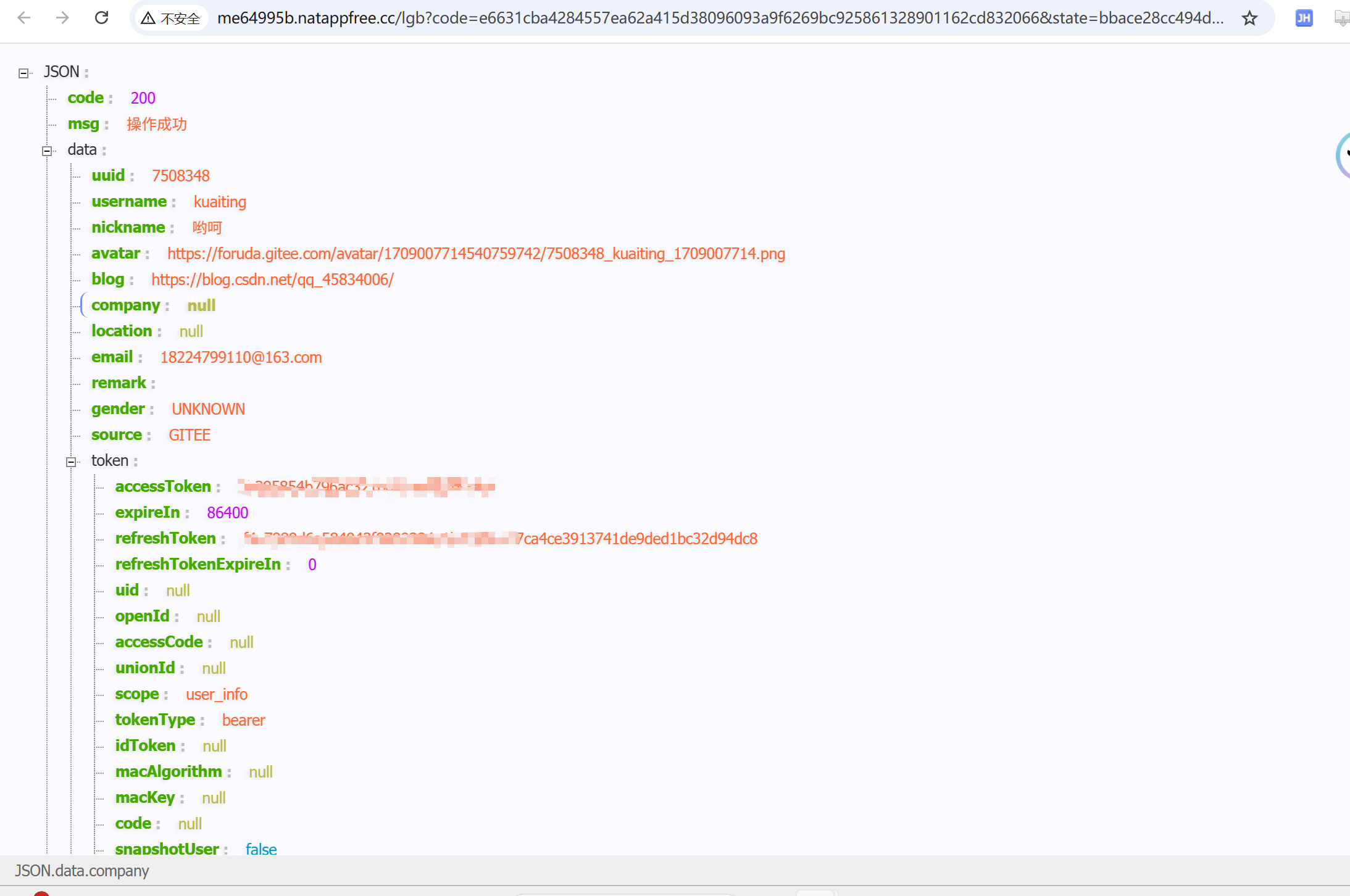Click the username value kuaiting

(x=220, y=202)
